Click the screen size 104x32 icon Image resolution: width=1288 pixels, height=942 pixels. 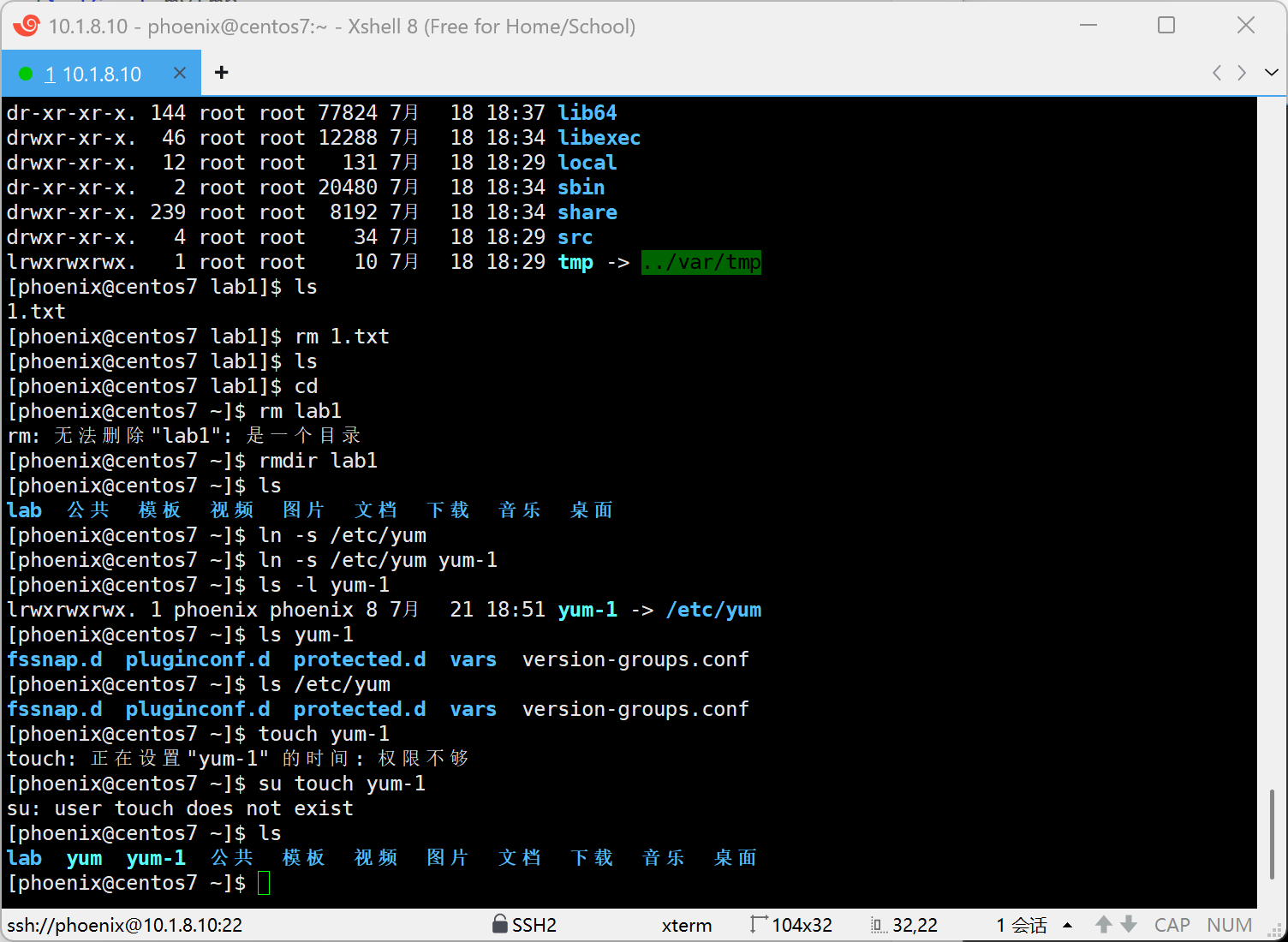click(x=759, y=925)
